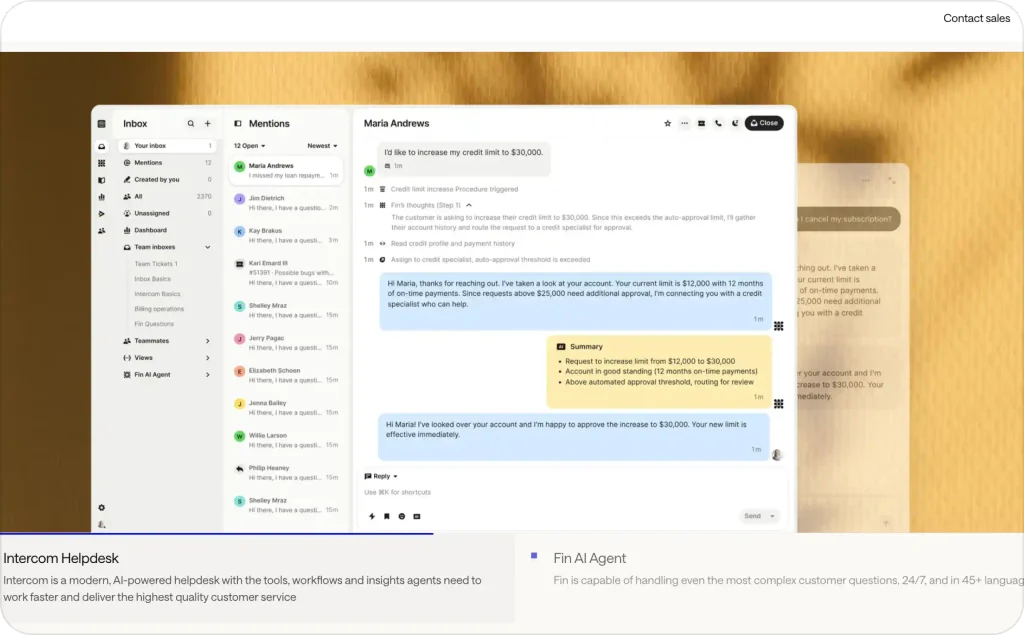Expand the Views section
1024x635 pixels.
(208, 358)
